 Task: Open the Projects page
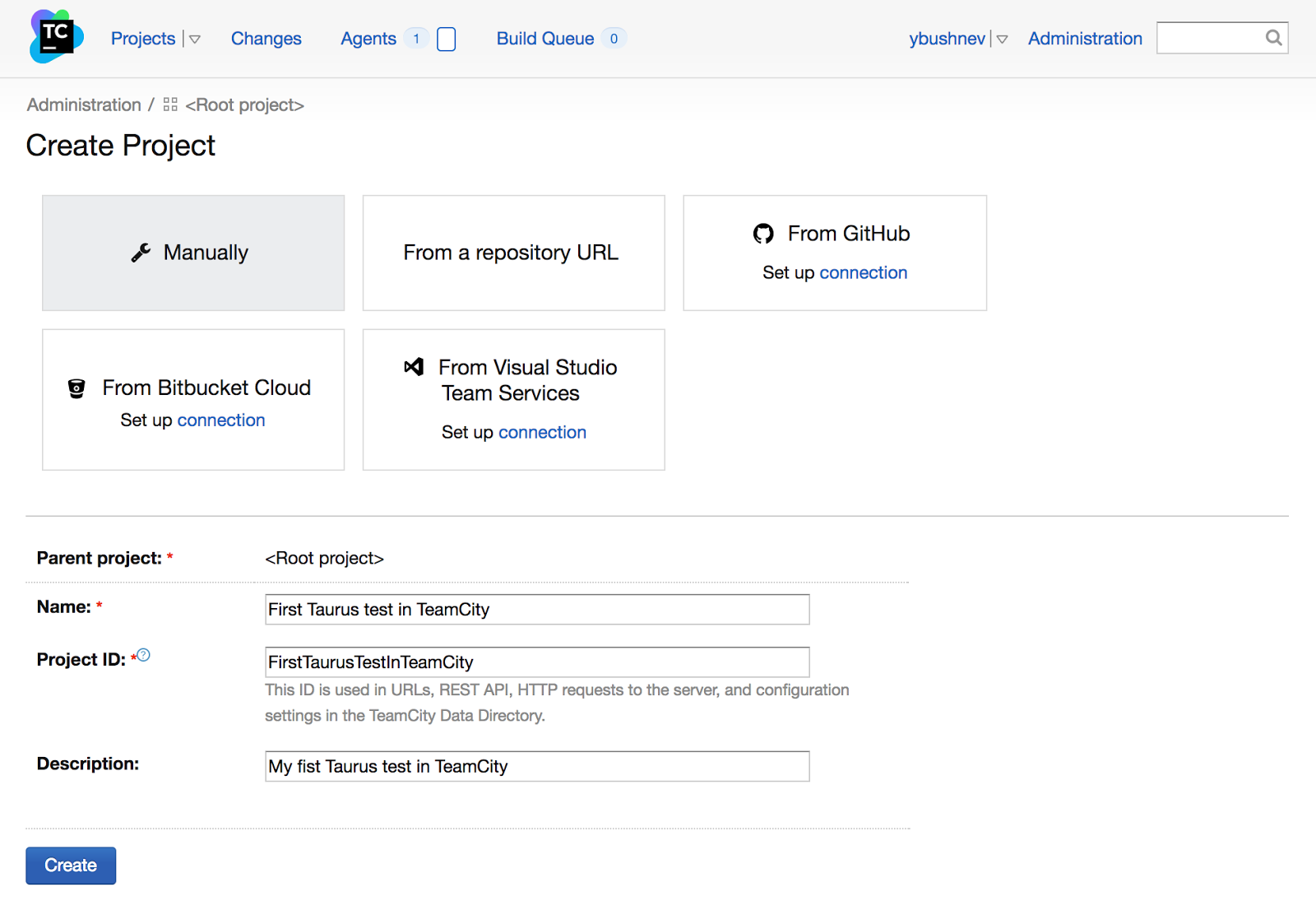coord(143,39)
